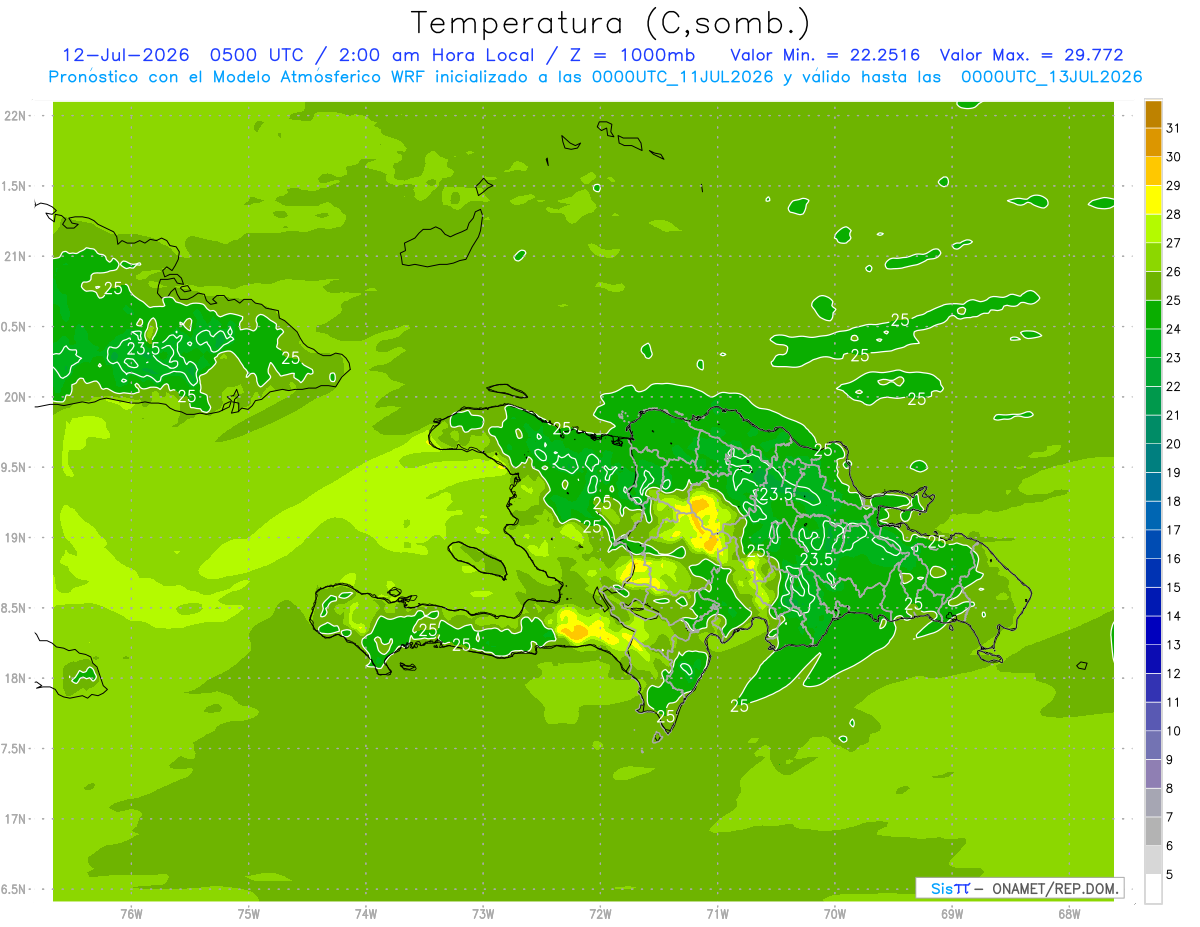Click the "71W" longitude axis label
The width and height of the screenshot is (1200, 927).
tap(718, 914)
